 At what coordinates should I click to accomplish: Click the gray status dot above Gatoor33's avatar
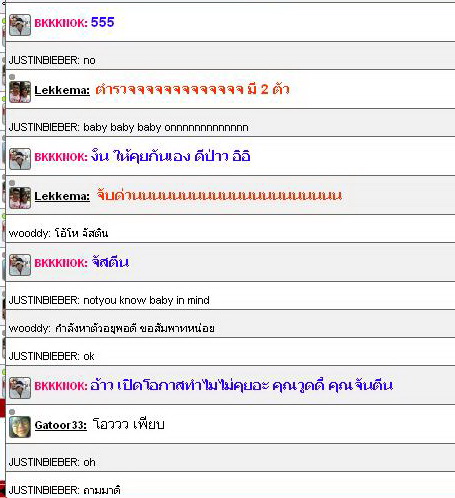12,412
